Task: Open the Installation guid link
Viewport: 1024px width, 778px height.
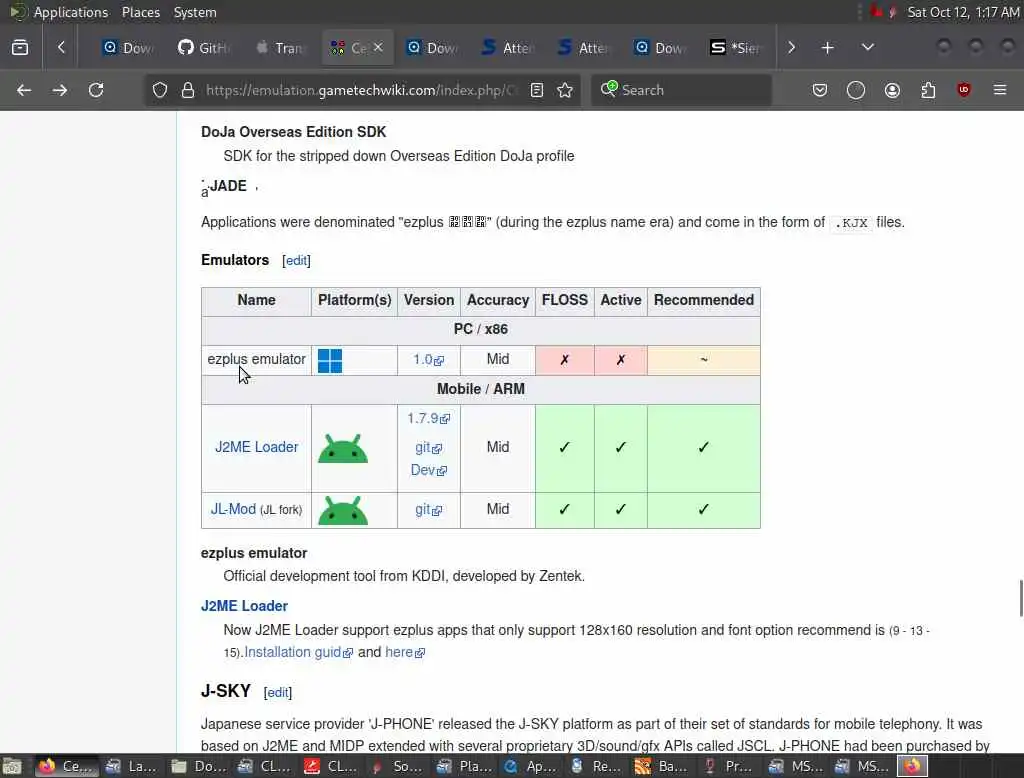Action: point(298,653)
